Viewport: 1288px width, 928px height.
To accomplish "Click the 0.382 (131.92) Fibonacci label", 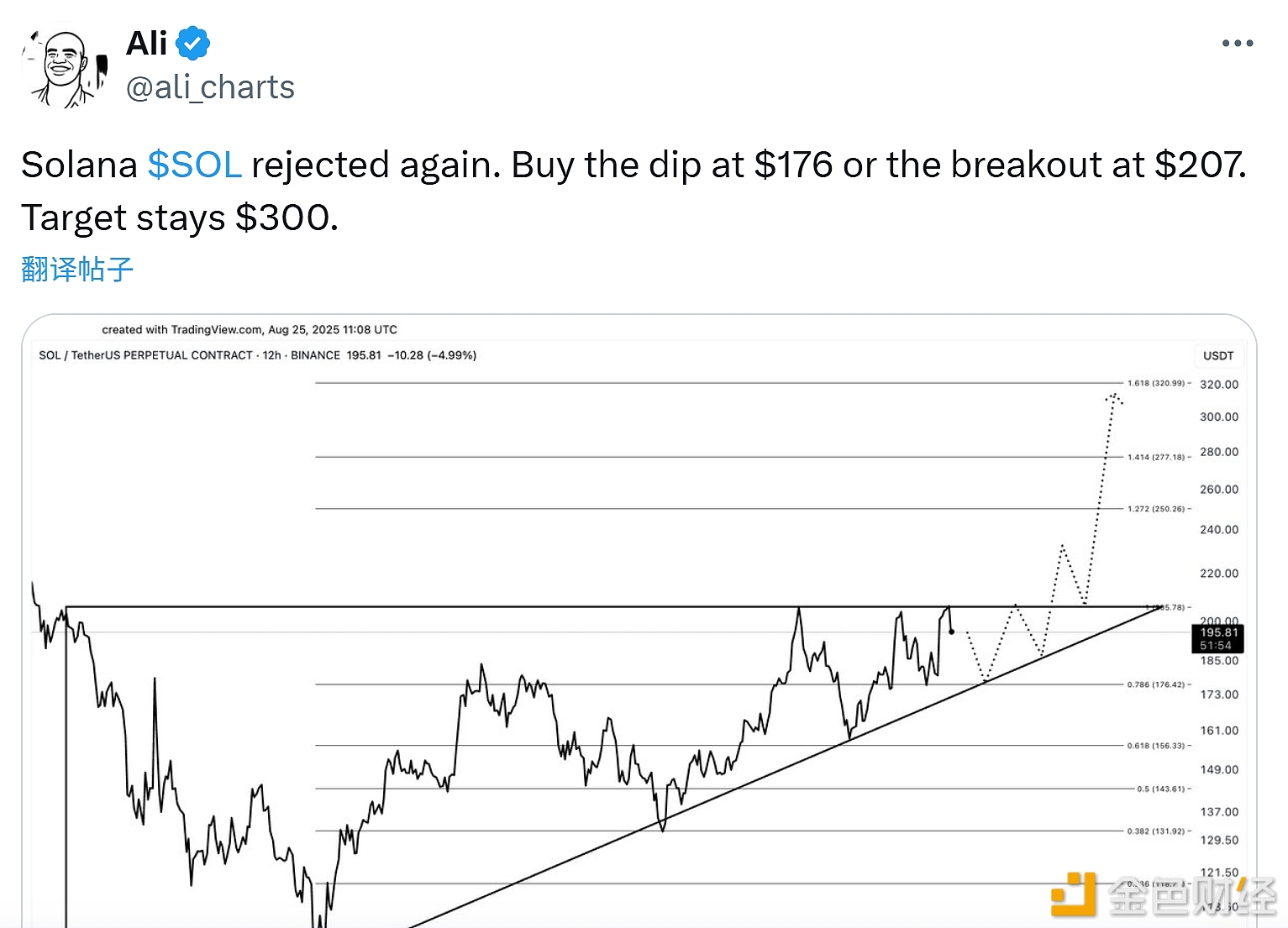I will pyautogui.click(x=1156, y=831).
